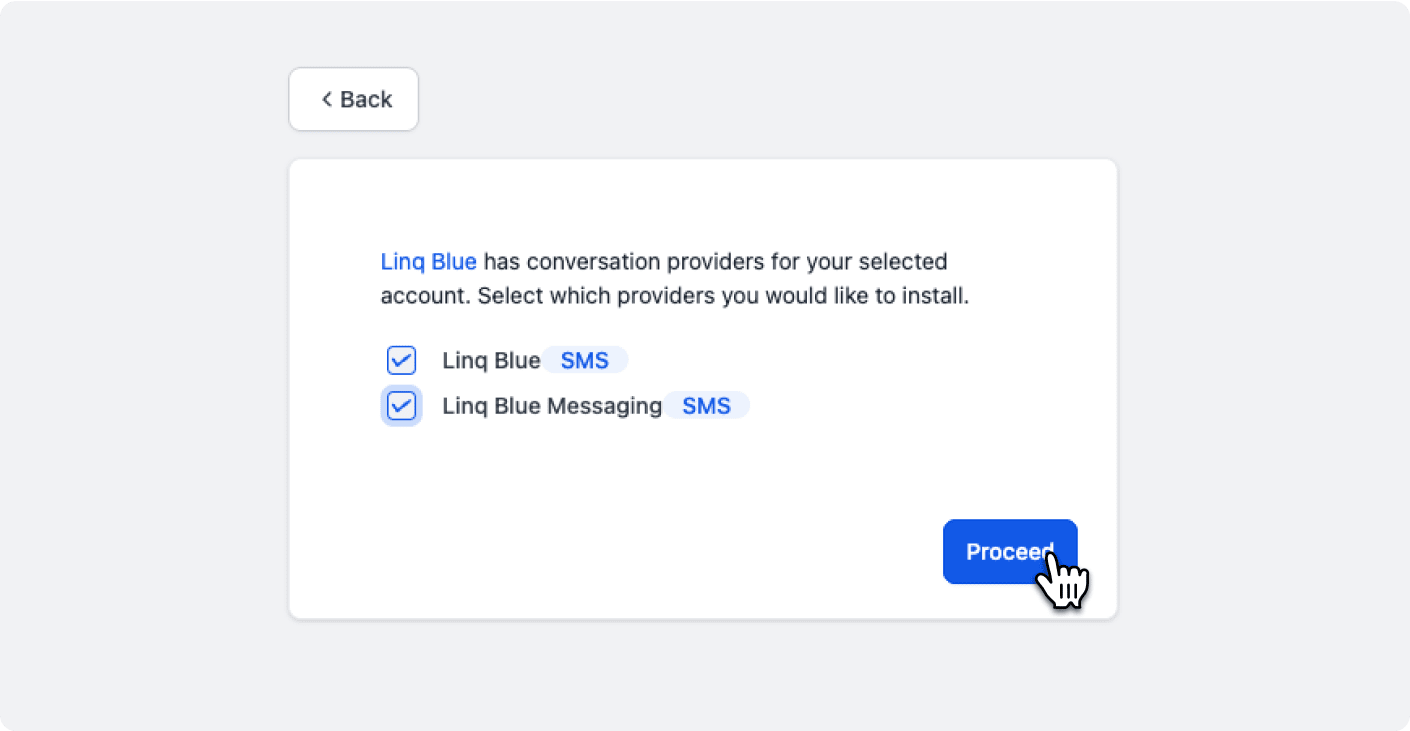The height and width of the screenshot is (731, 1410).
Task: Click the left chevron icon in Back
Action: (x=326, y=99)
